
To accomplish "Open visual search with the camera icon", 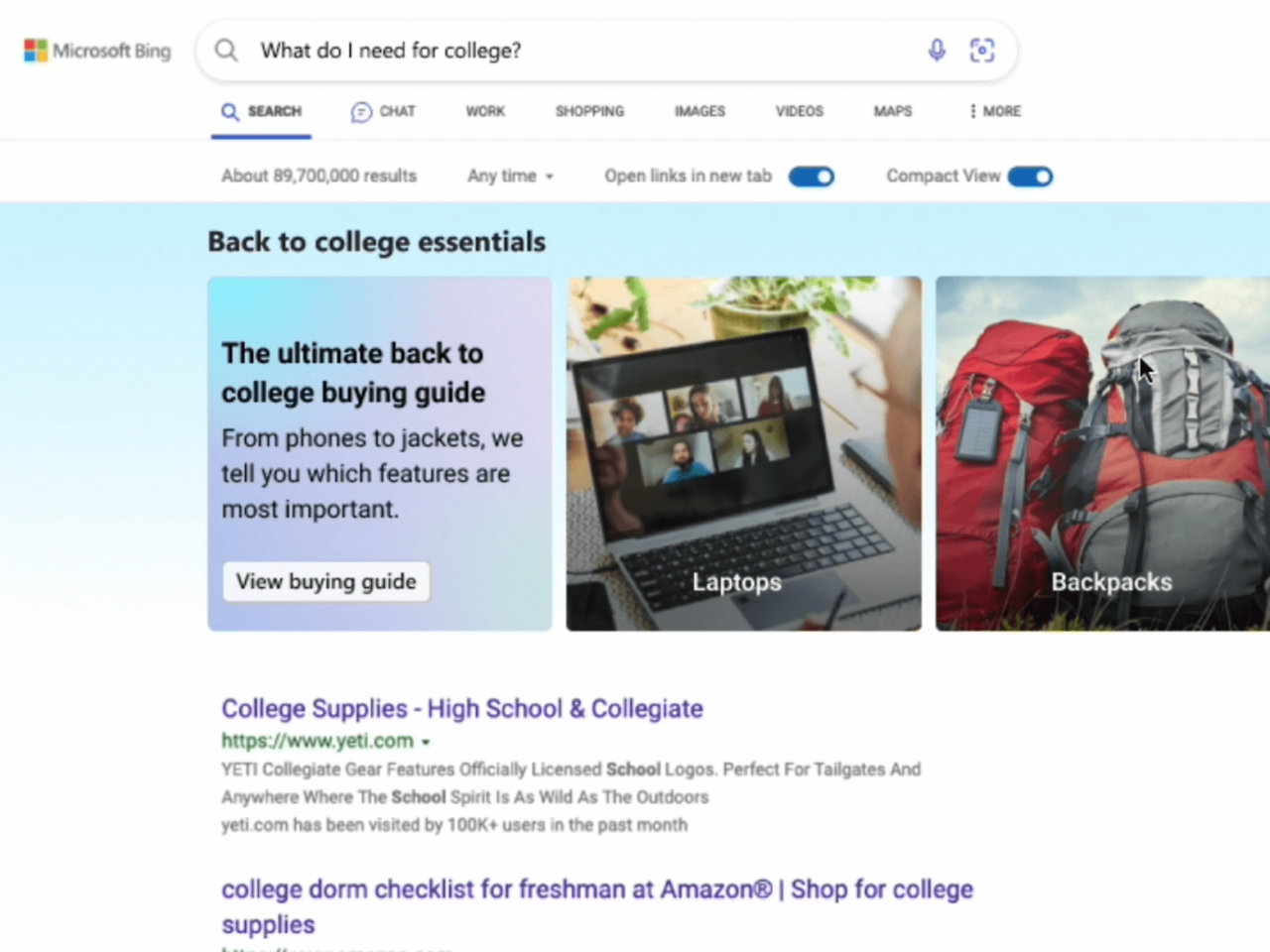I will 981,50.
